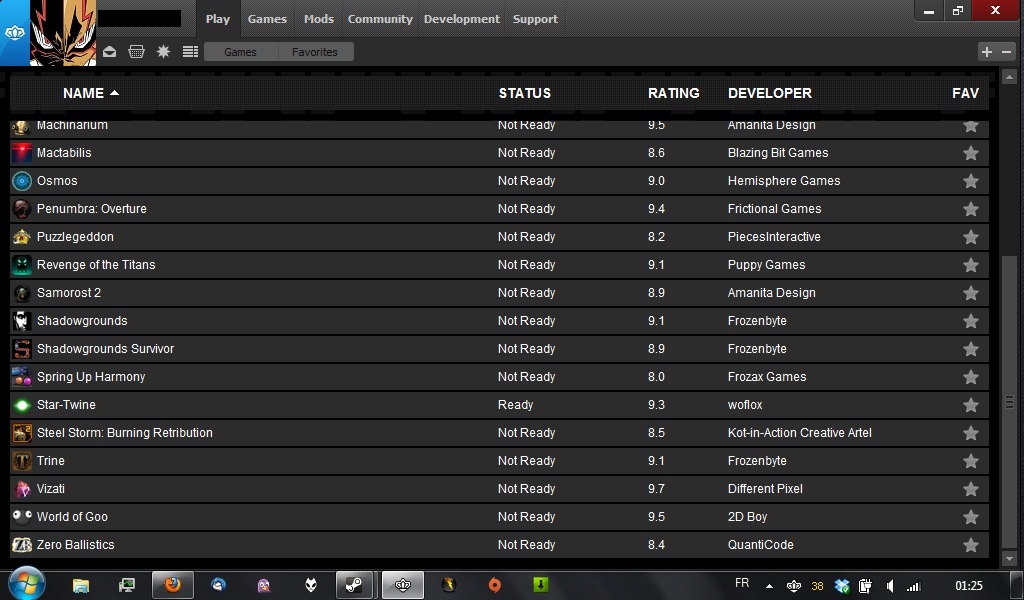Open the Windows Start button
The image size is (1024, 600).
point(26,583)
